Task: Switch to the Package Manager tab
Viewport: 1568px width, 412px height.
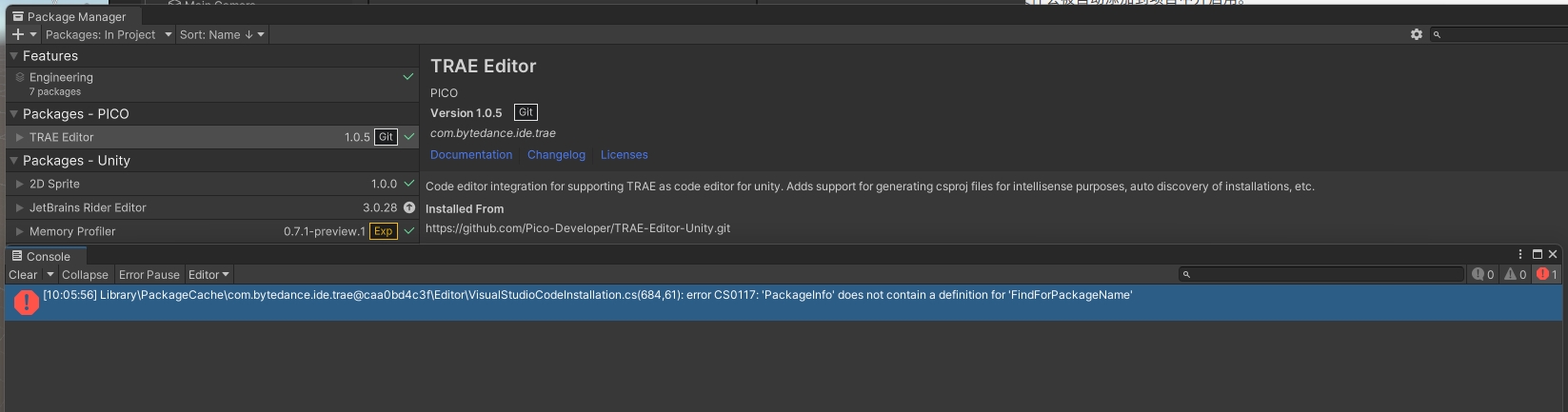Action: [73, 16]
